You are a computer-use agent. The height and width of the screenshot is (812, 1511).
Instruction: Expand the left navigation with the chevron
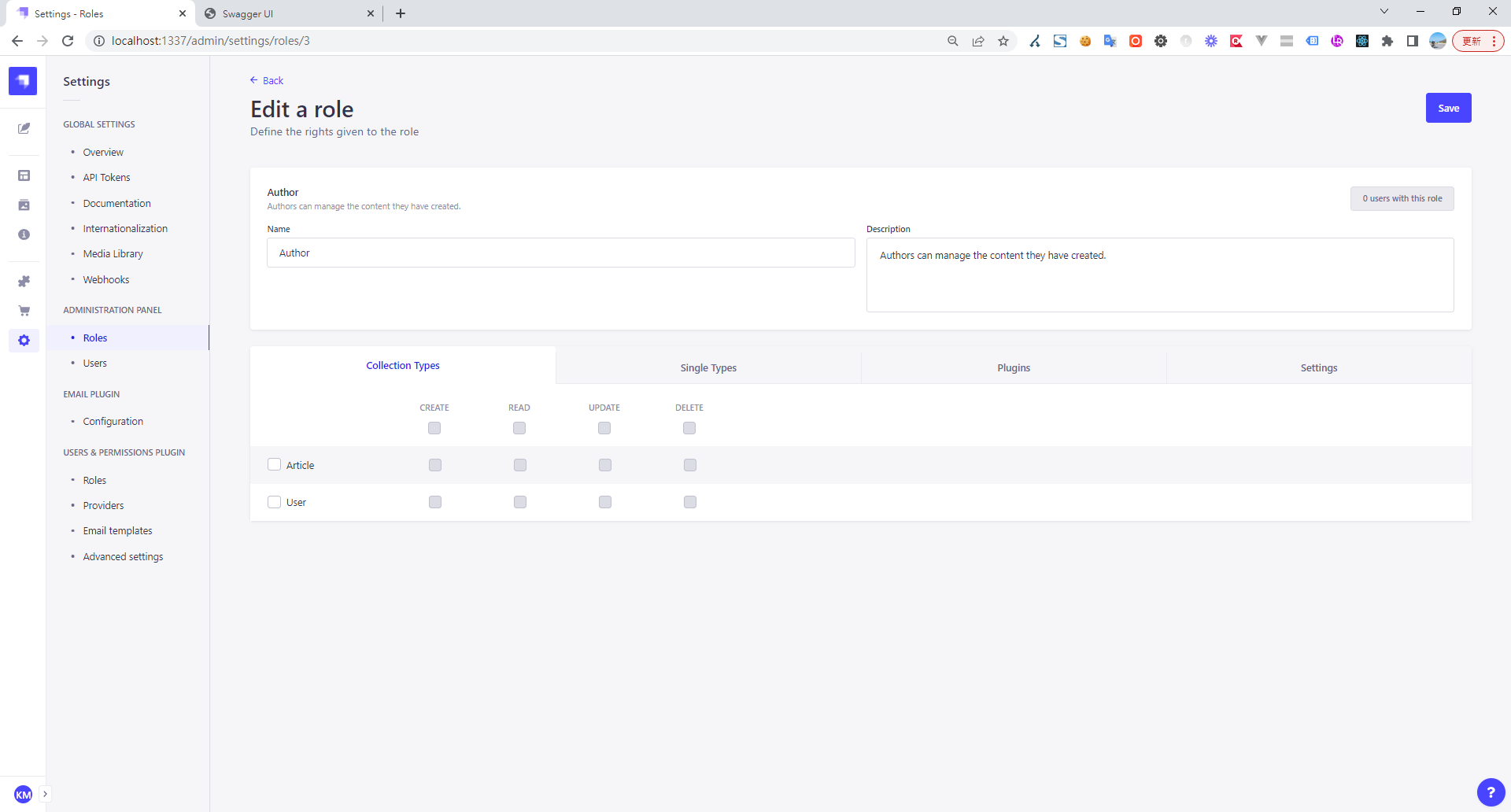(45, 794)
